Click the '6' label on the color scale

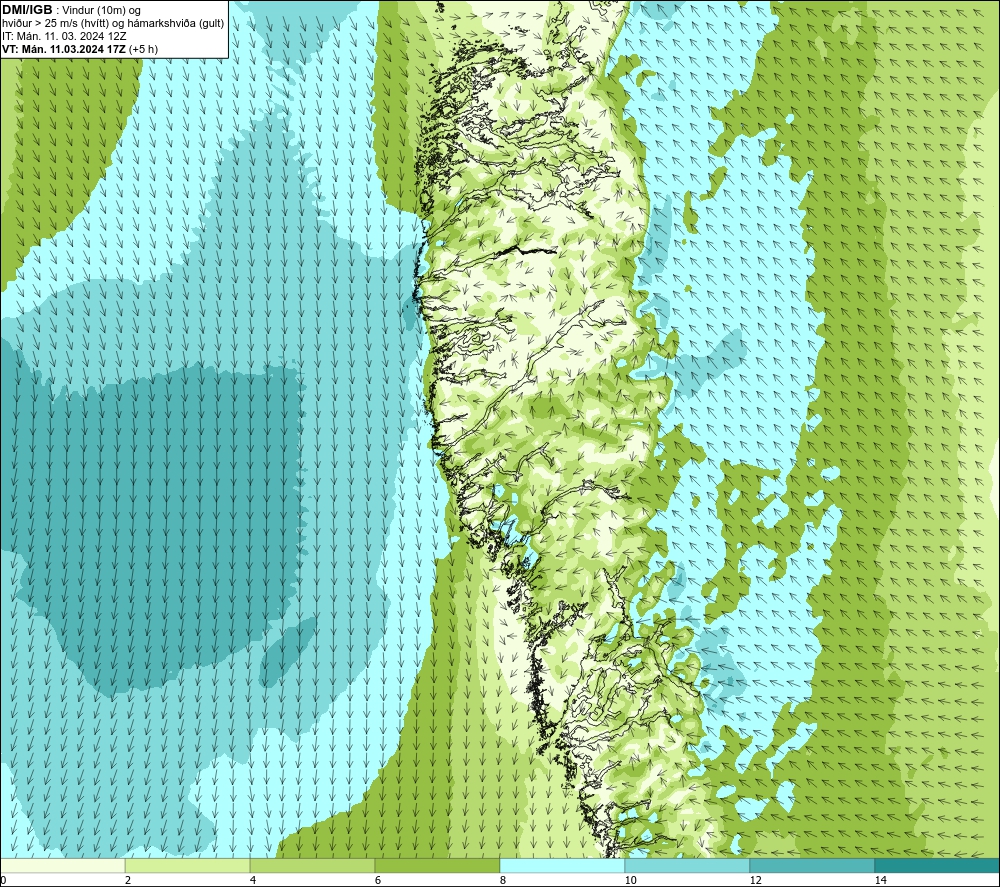pos(378,880)
